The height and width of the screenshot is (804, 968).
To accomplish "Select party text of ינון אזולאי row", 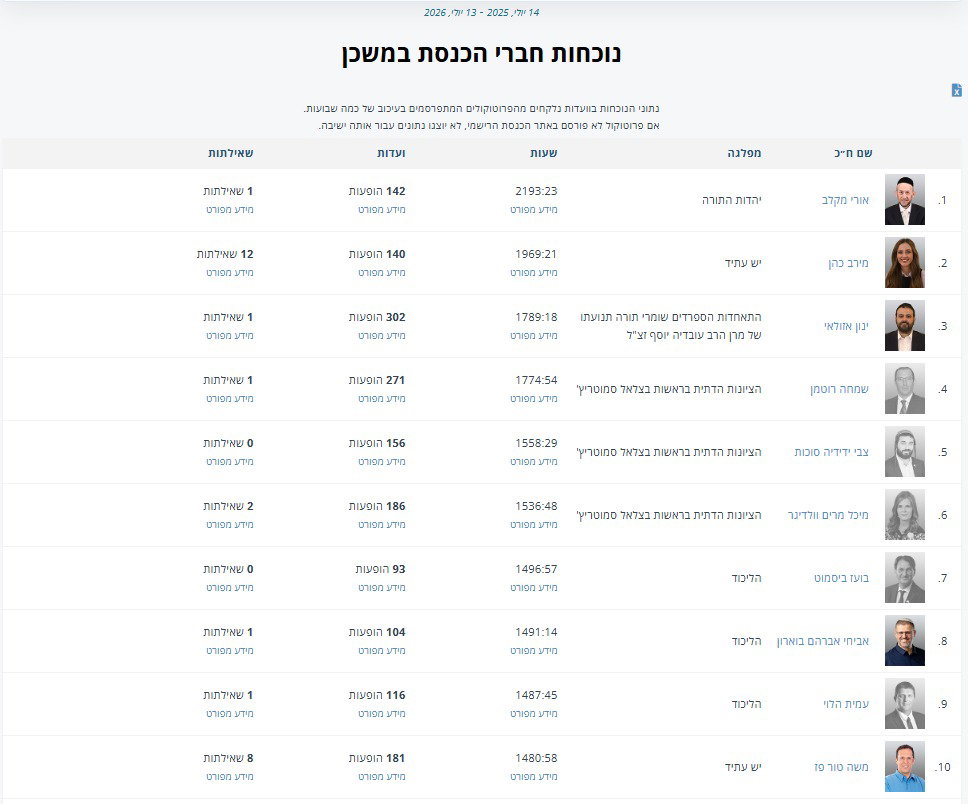I will coord(670,326).
